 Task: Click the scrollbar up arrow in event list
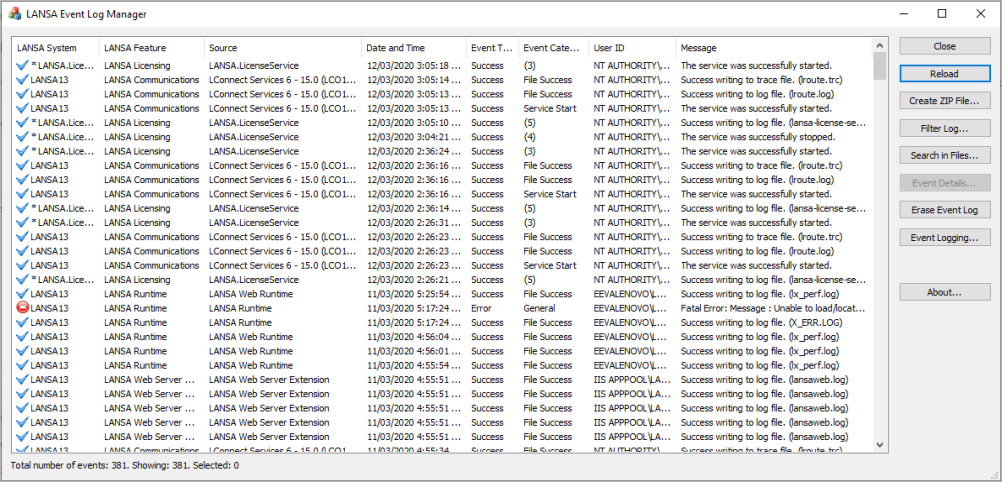pos(879,45)
